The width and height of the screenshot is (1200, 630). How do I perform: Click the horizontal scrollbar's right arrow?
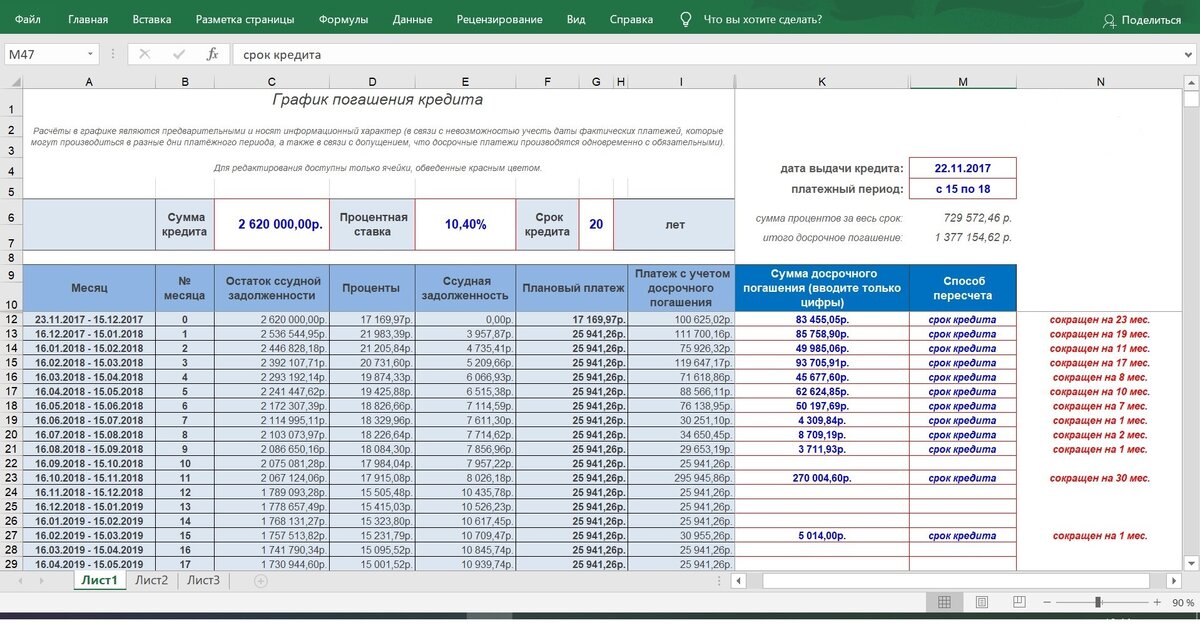point(1175,580)
